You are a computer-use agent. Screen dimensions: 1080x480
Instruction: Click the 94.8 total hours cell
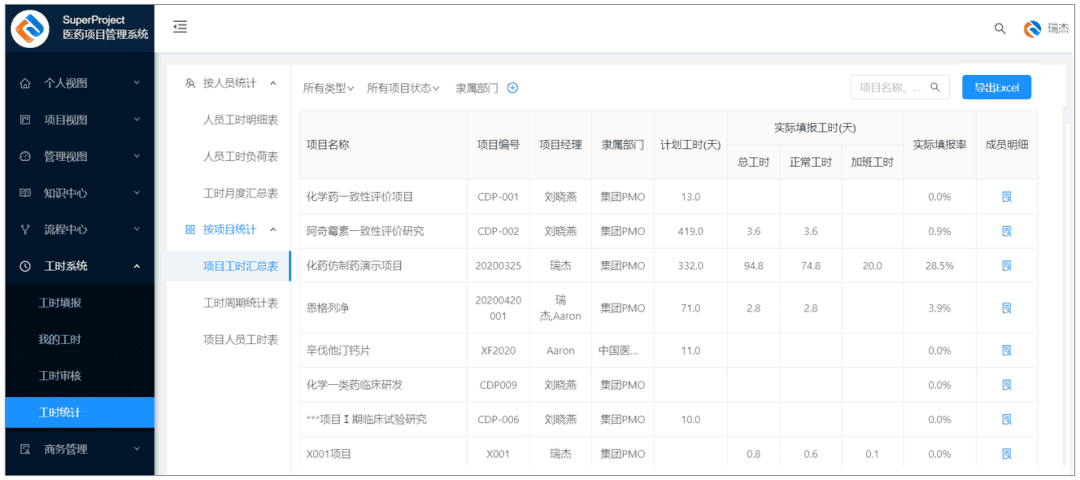click(x=754, y=266)
